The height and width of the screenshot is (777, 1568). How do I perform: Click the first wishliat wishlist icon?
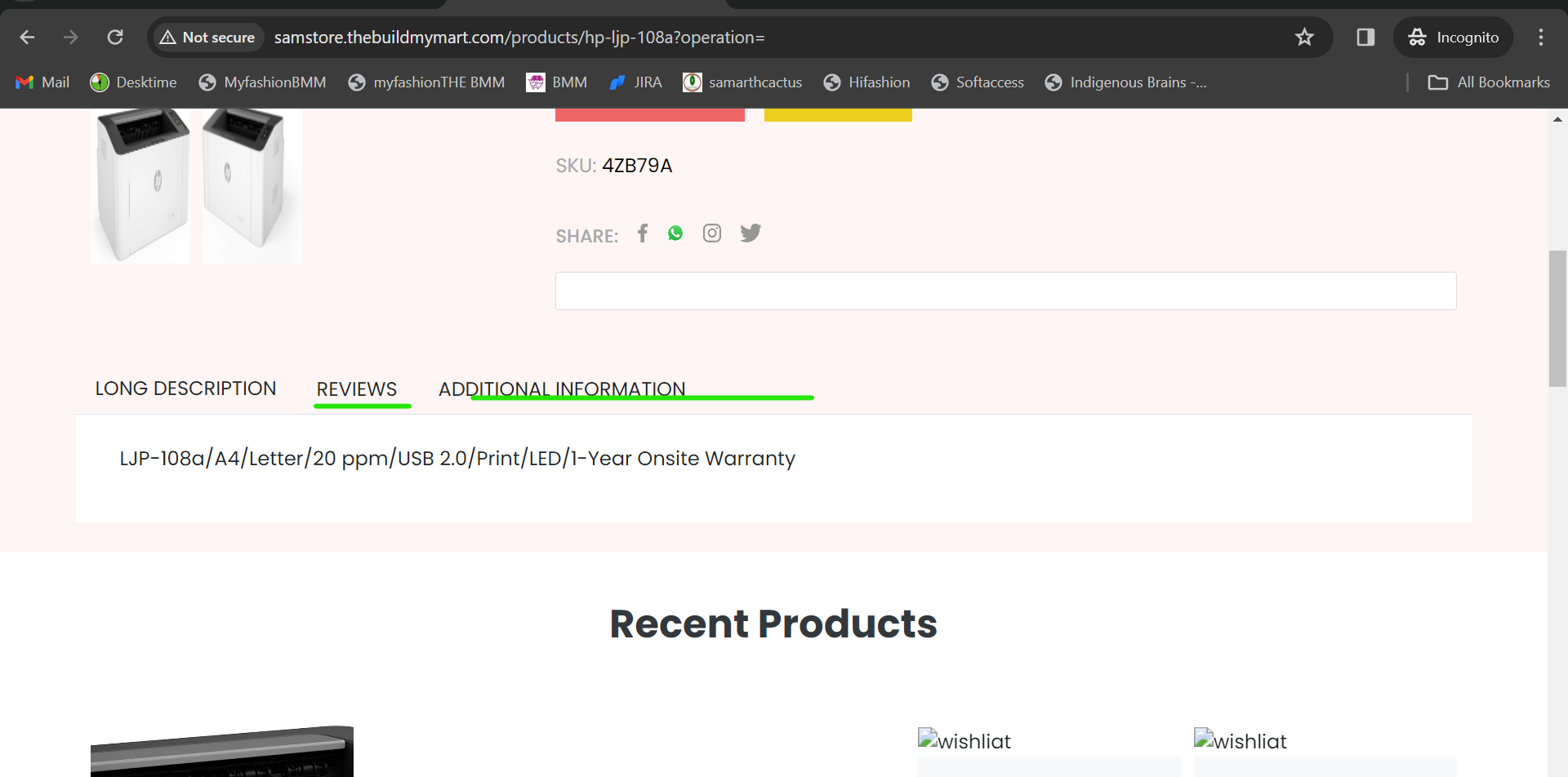tap(964, 740)
